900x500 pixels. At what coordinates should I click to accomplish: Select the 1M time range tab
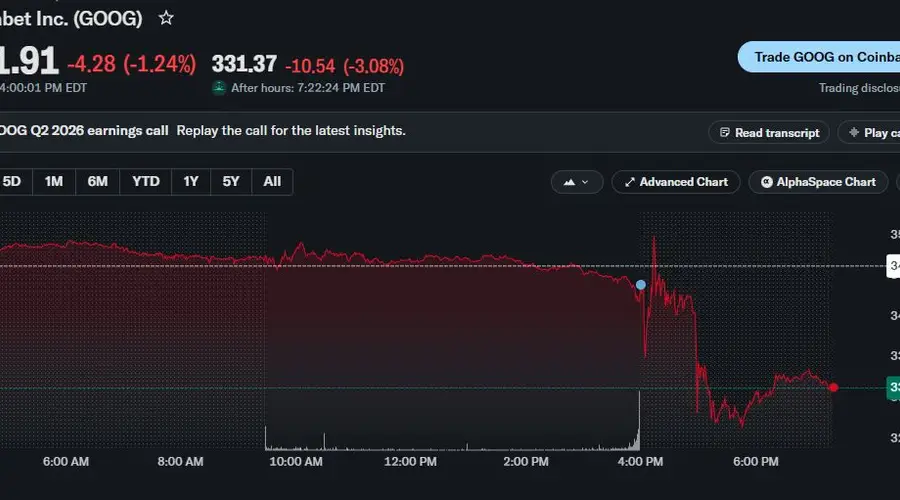pyautogui.click(x=54, y=182)
